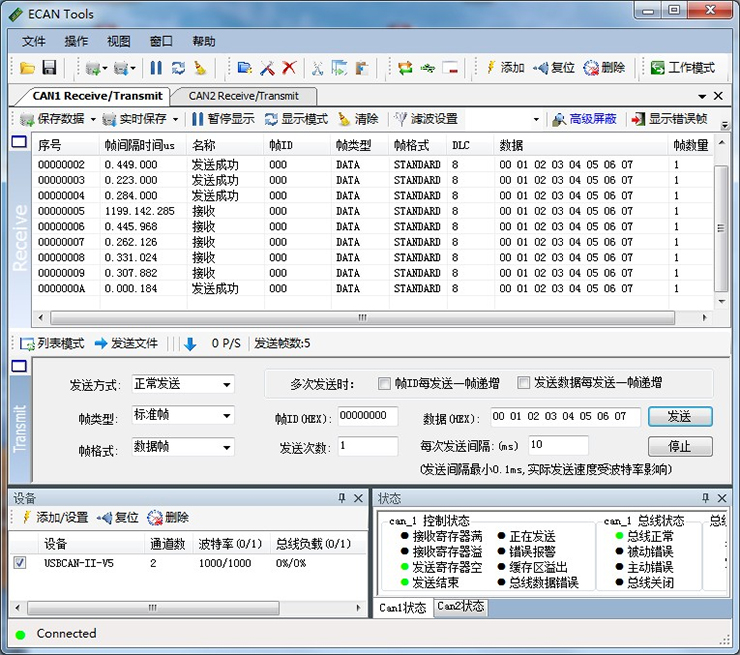Screen dimensions: 740x655
Task: Click 清除 broom to clear received frames
Action: pos(358,119)
